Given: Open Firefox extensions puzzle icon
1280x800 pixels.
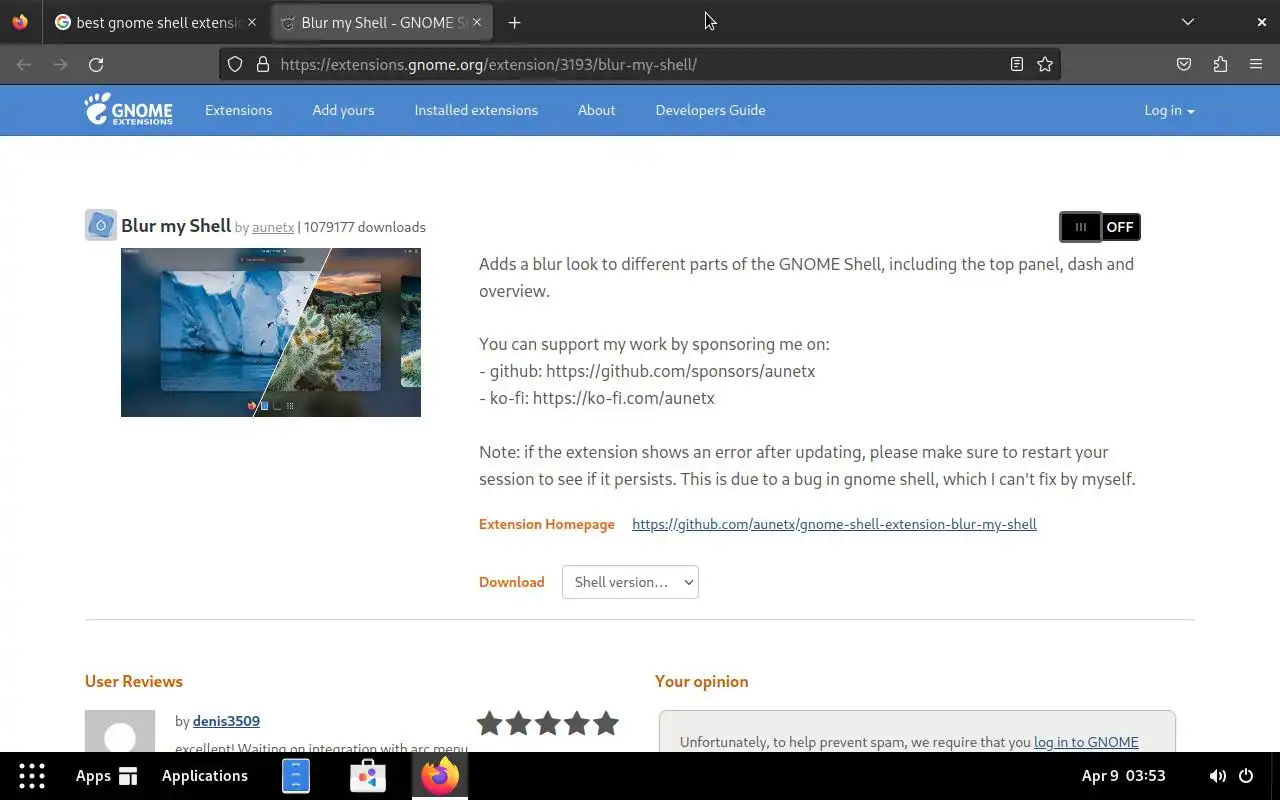Looking at the screenshot, I should pyautogui.click(x=1220, y=64).
